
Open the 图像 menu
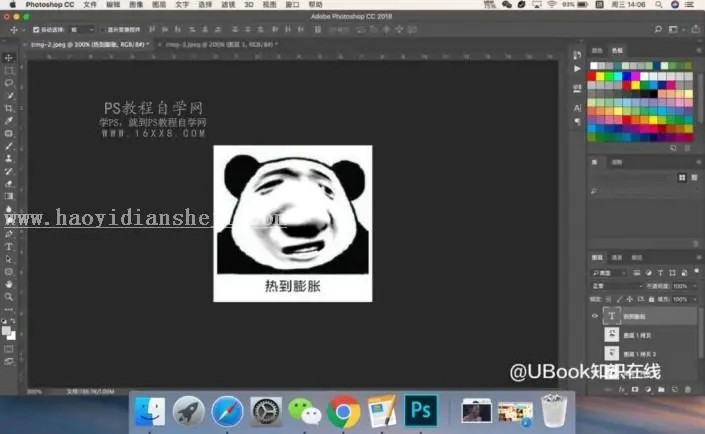[x=136, y=4]
